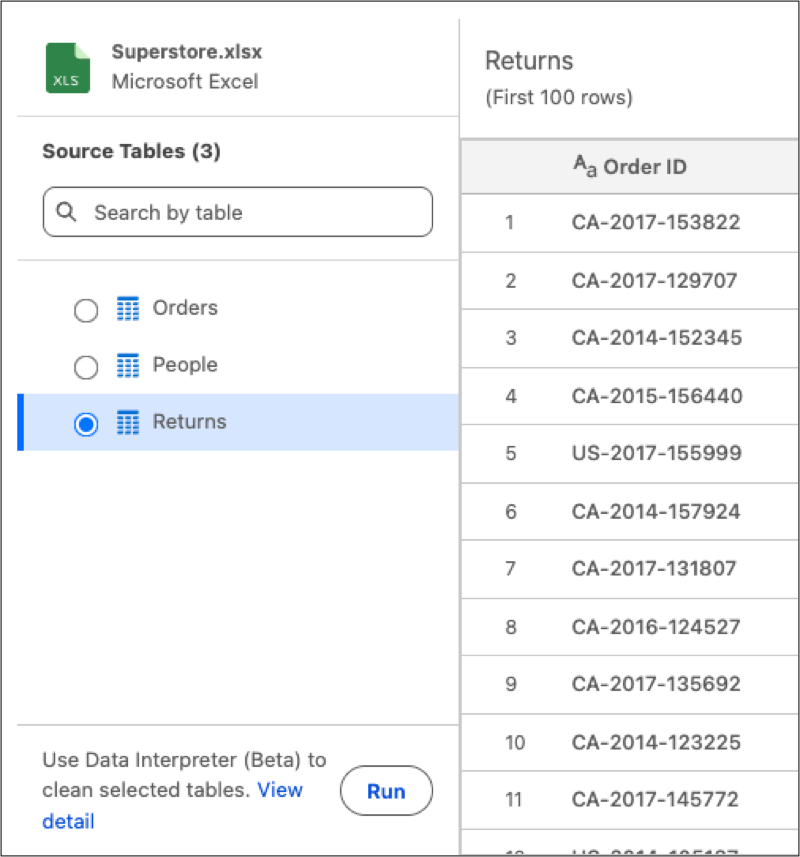Click row number 3 in preview
The image size is (800, 857).
511,338
